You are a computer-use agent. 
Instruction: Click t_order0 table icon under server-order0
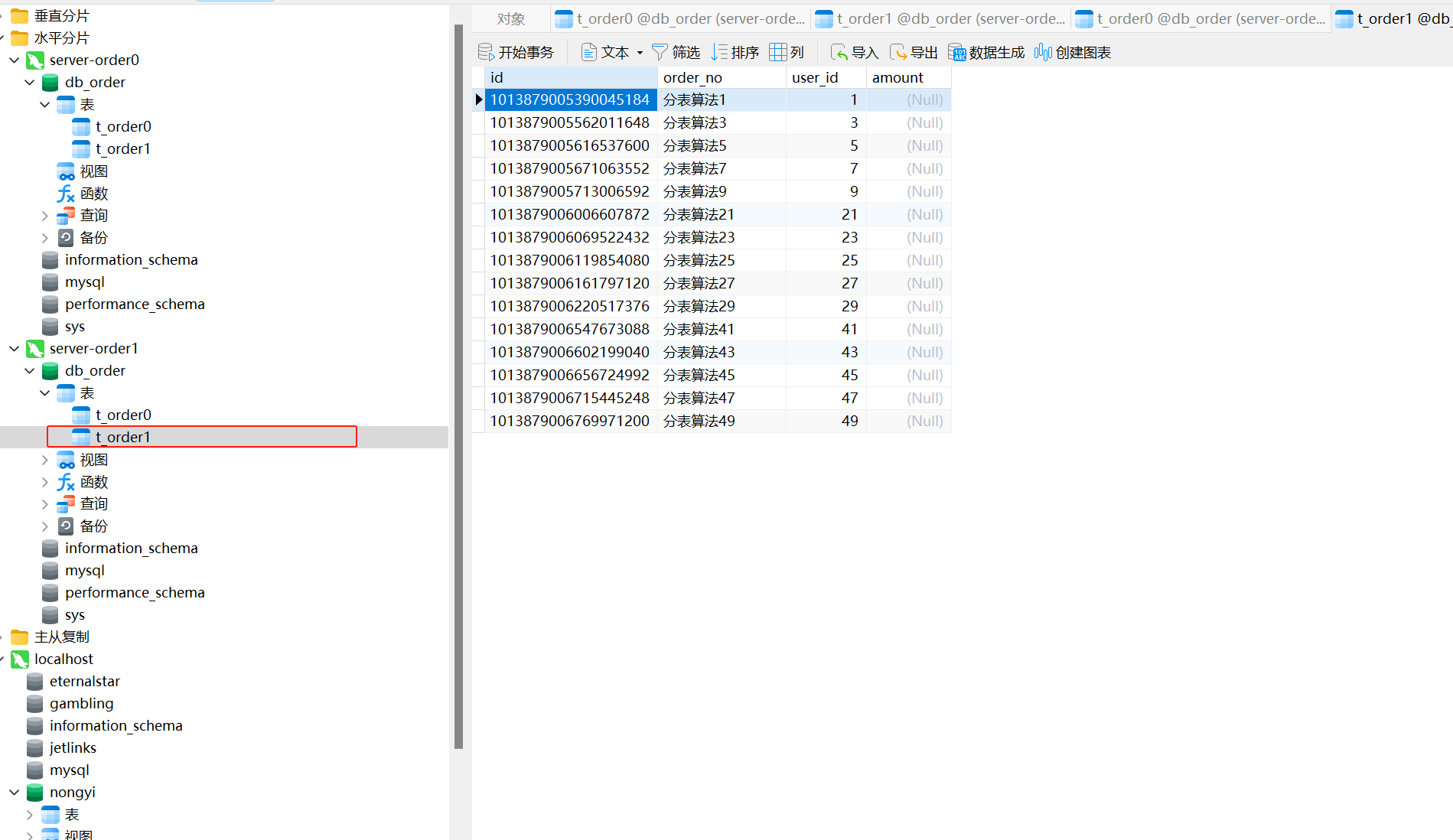point(81,127)
